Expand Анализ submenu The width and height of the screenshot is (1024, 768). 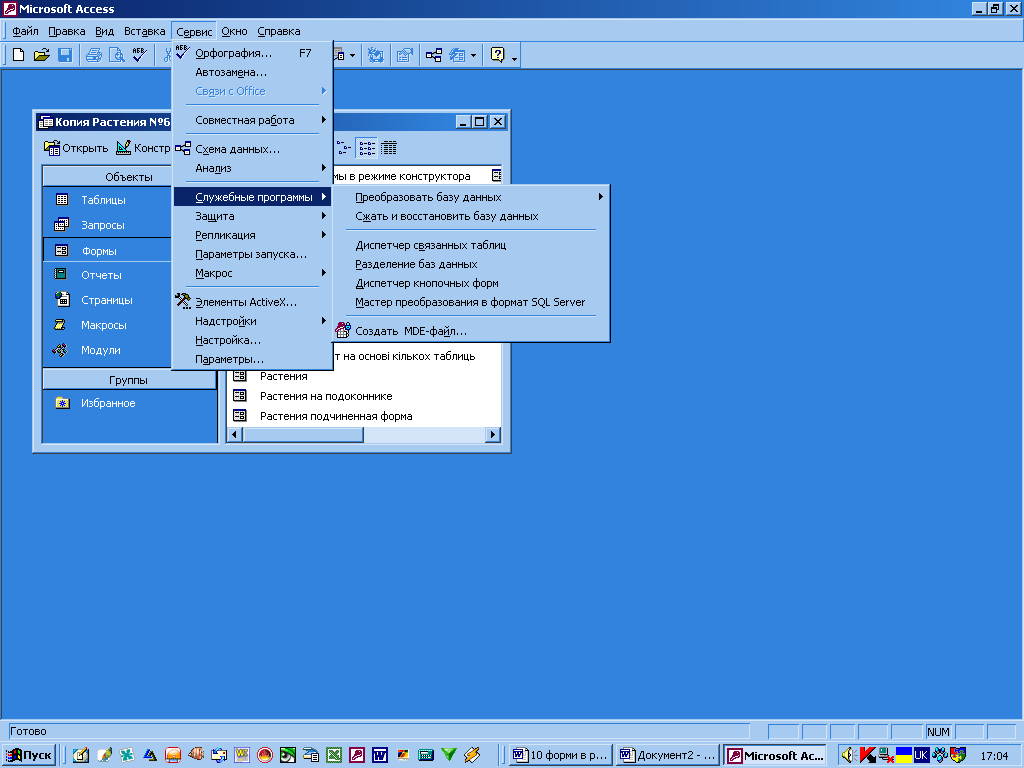click(x=252, y=168)
